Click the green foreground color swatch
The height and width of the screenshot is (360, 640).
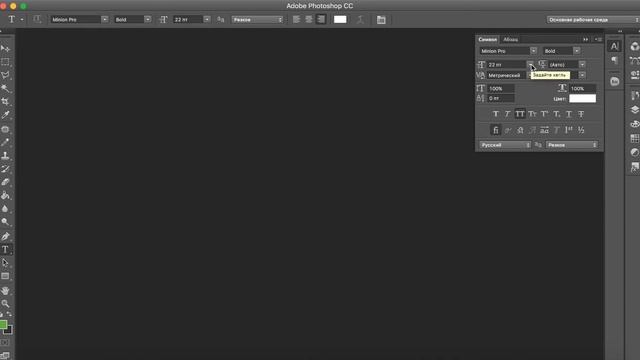(x=3, y=325)
